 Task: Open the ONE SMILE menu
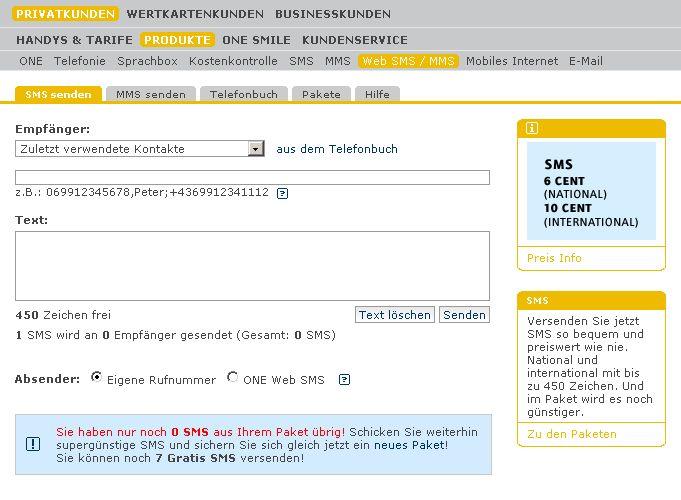256,40
